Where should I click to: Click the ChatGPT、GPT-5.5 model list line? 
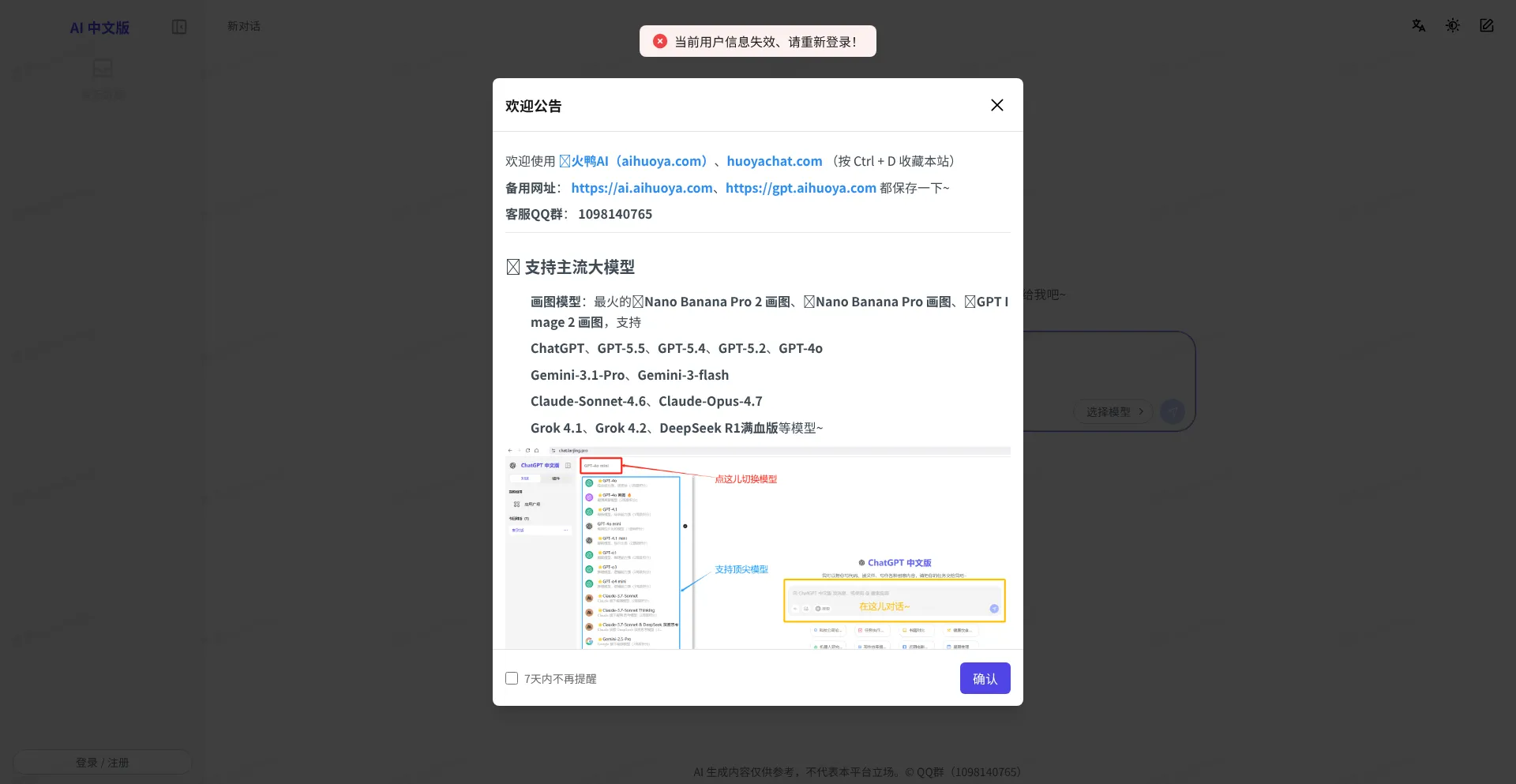677,348
